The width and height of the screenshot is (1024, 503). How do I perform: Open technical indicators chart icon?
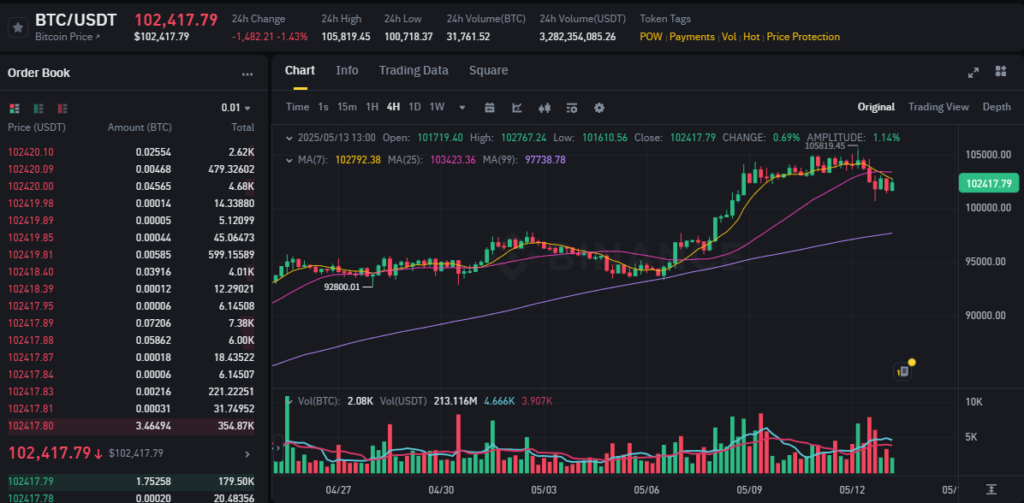(517, 107)
